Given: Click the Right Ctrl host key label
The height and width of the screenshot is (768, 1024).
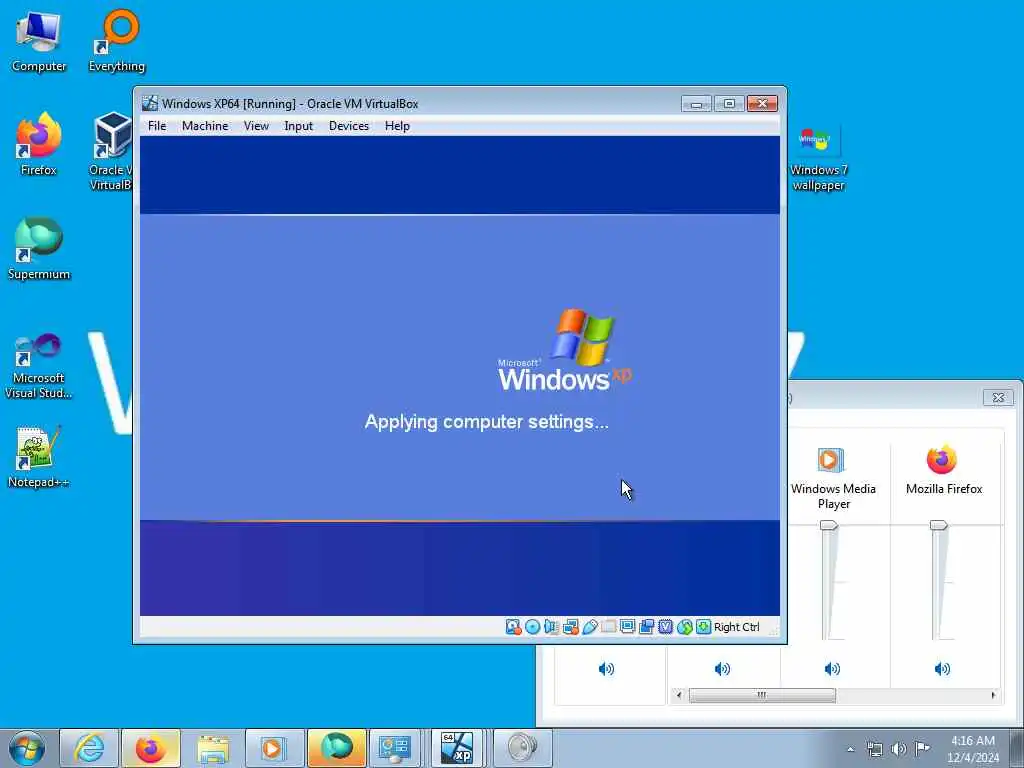Looking at the screenshot, I should (737, 627).
